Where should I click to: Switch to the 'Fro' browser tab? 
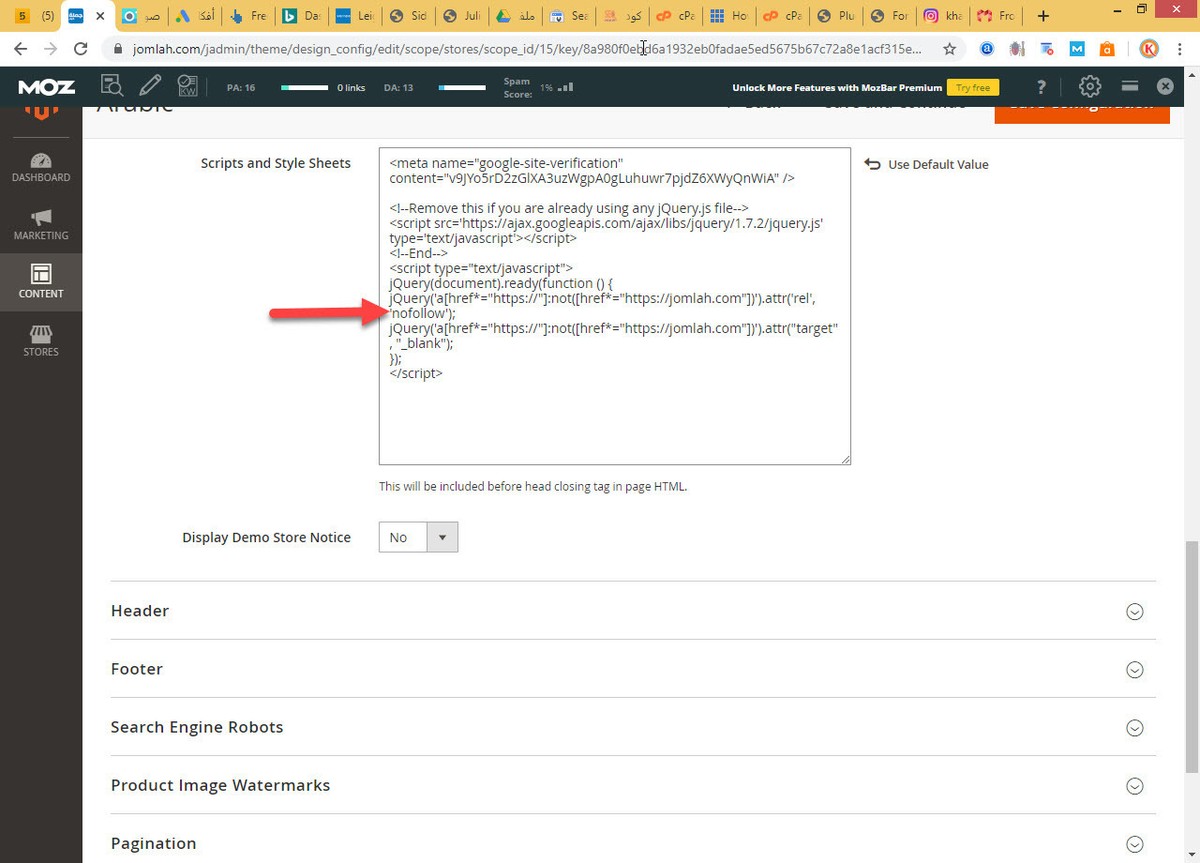click(x=994, y=16)
